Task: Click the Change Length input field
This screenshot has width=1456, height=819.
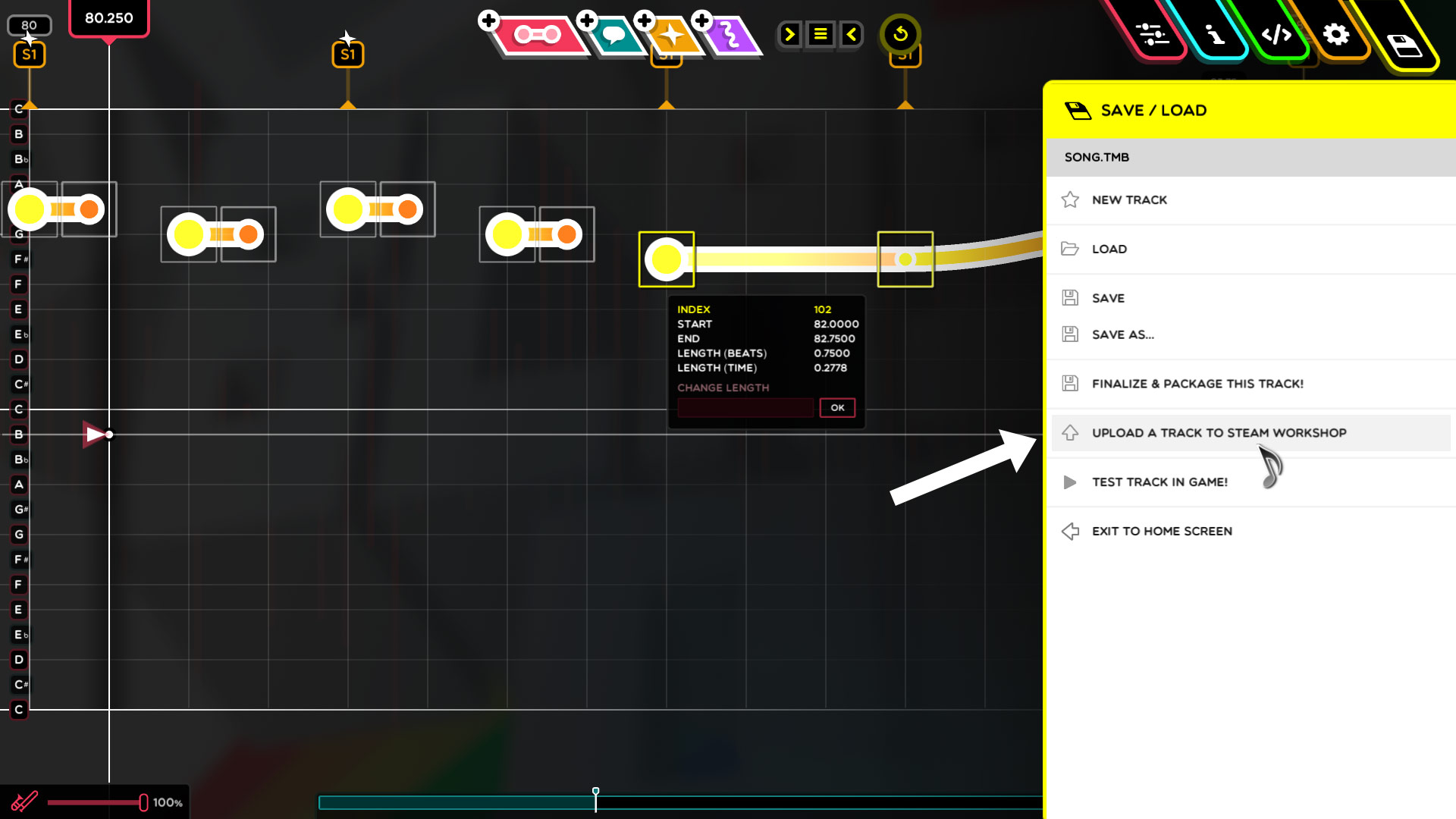Action: [x=745, y=408]
